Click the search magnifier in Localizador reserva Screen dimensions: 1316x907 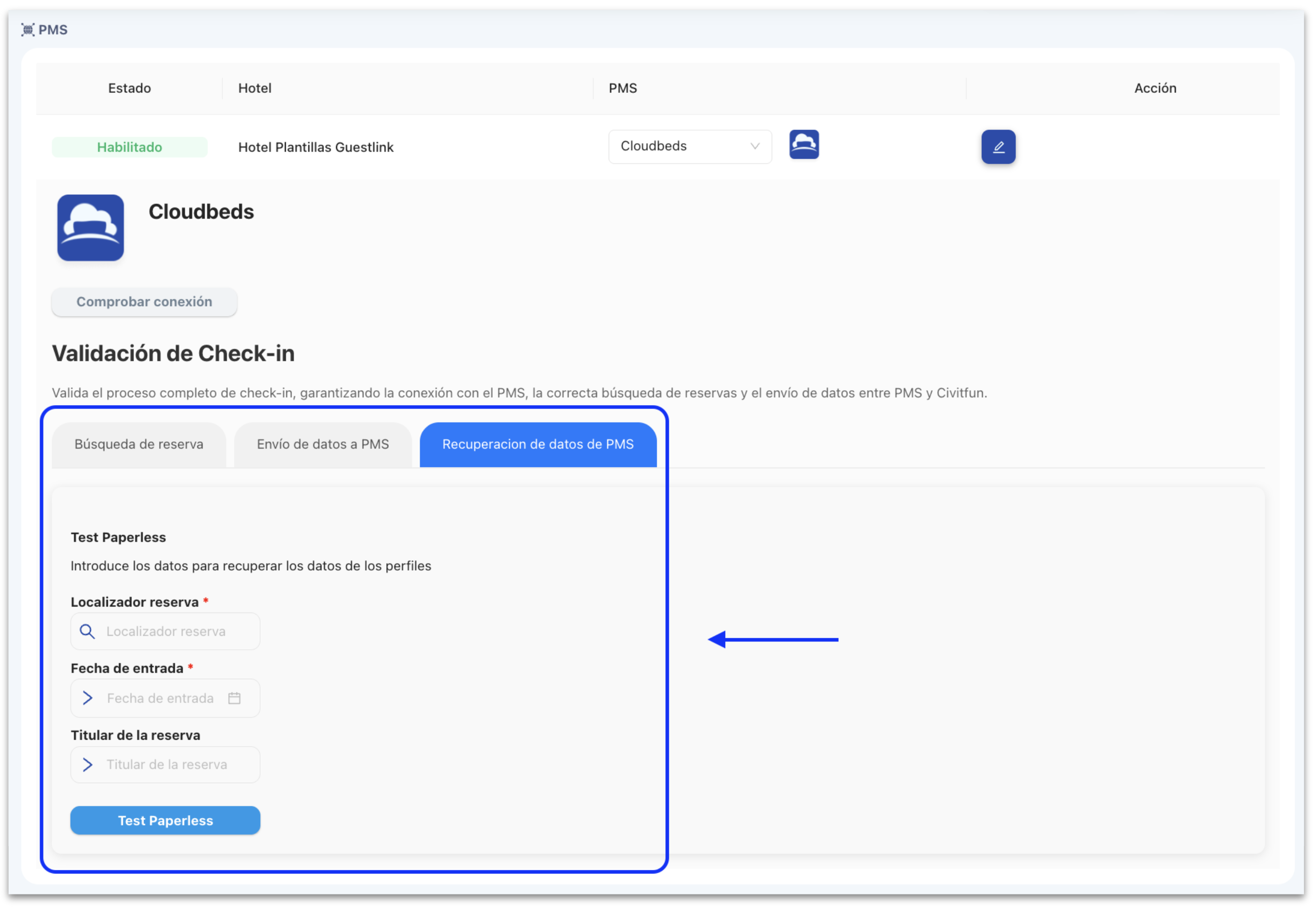point(87,631)
